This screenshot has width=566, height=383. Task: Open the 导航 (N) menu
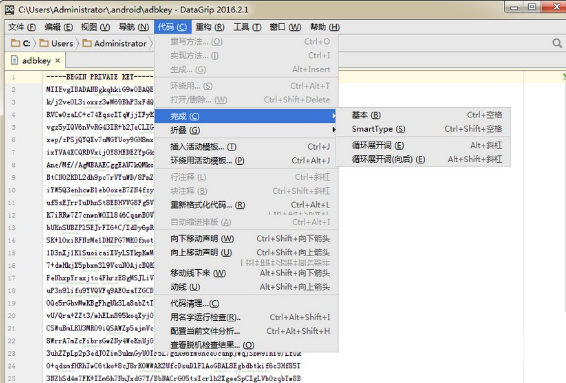pyautogui.click(x=134, y=27)
